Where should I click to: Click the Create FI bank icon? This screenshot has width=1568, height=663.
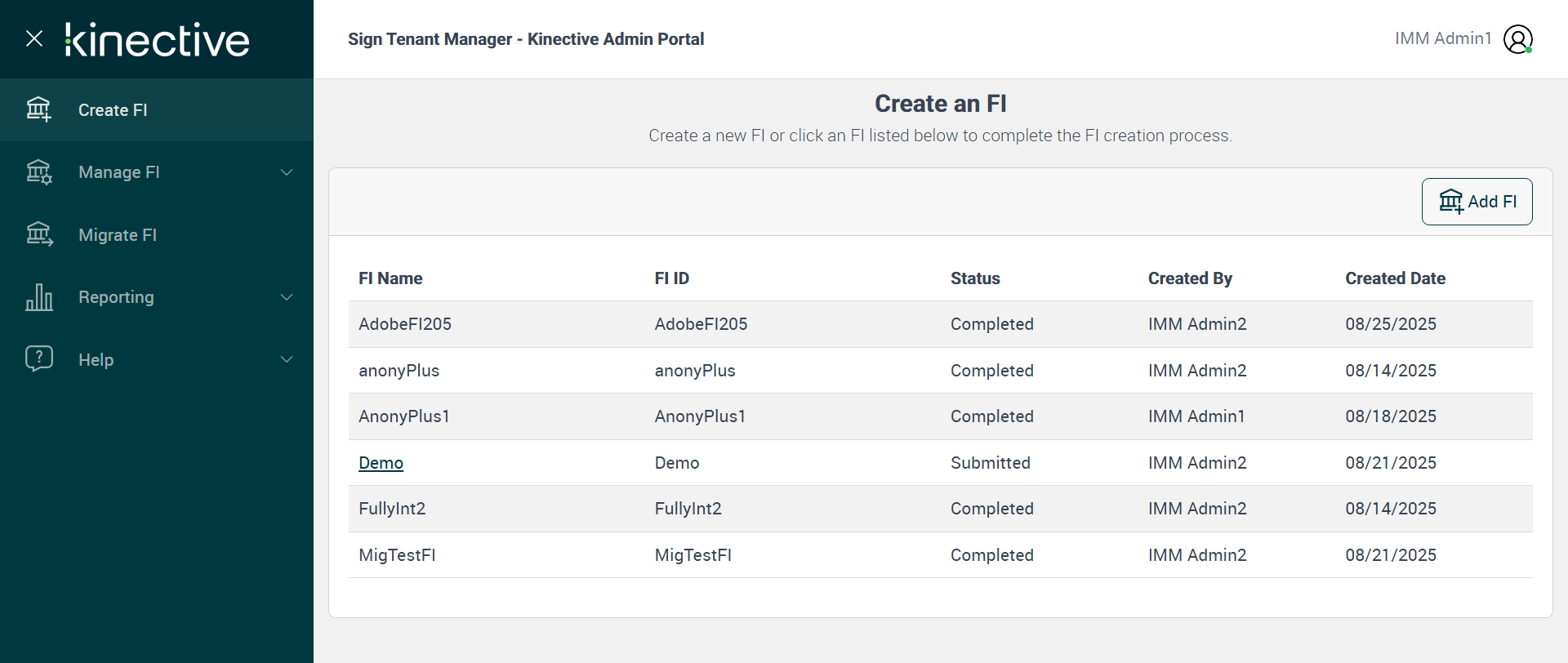38,109
